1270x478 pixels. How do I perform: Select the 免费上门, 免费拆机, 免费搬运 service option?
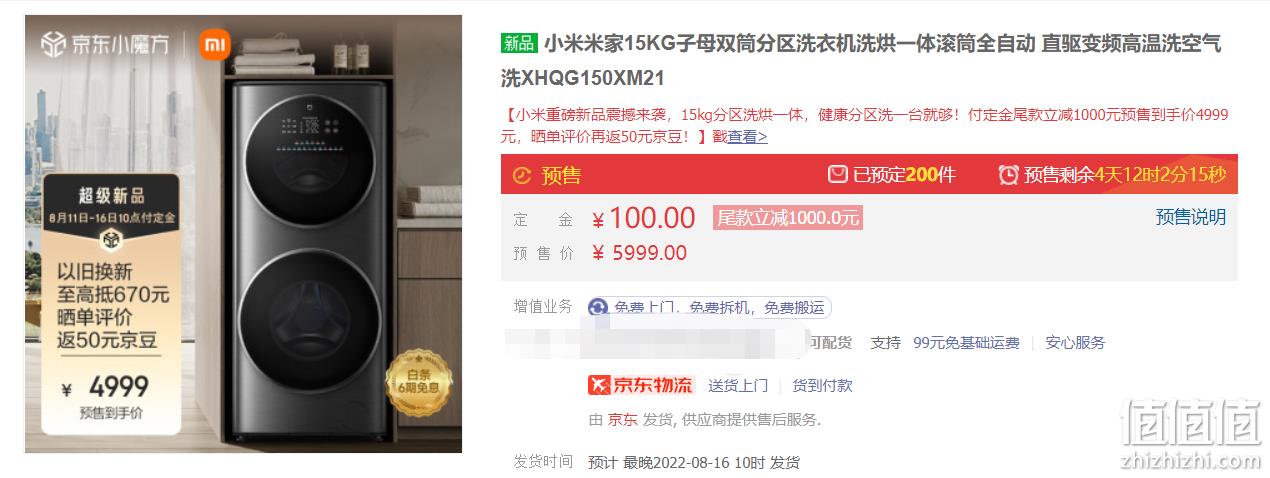[x=709, y=307]
